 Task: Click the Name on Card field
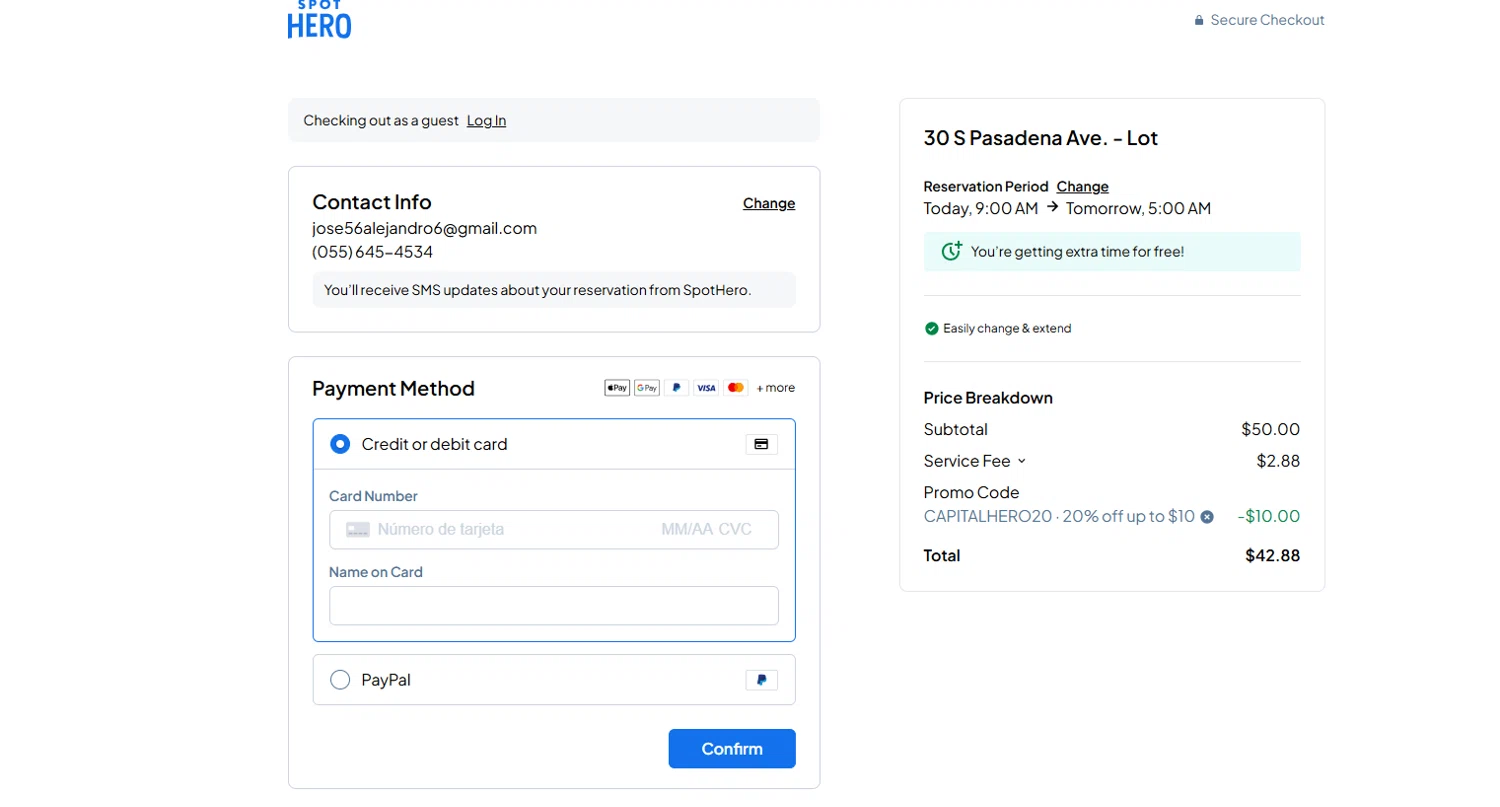coord(553,606)
